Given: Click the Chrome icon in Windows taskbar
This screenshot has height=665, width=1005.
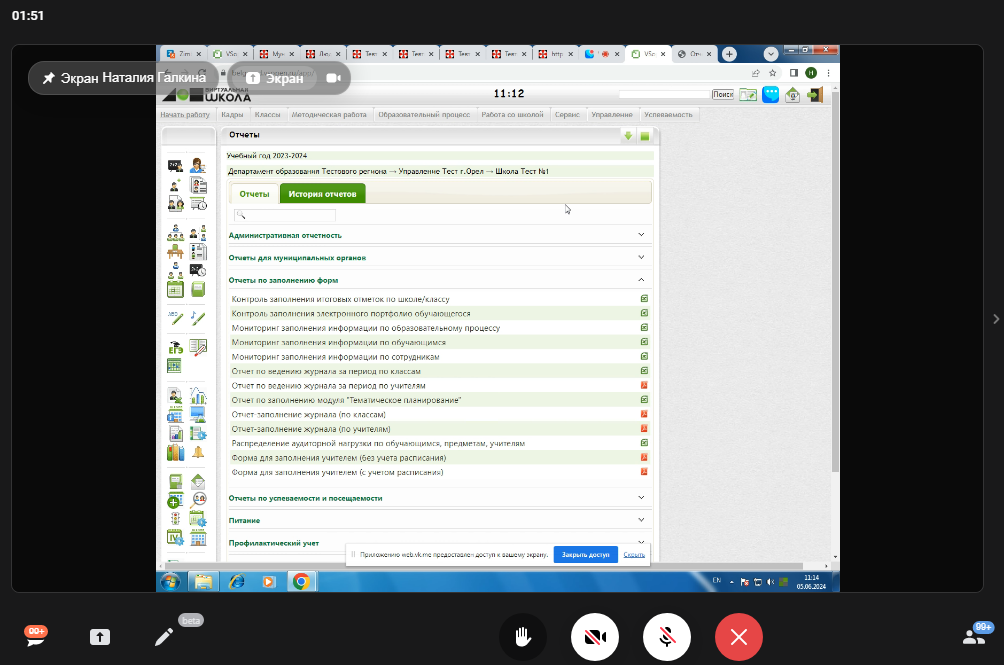Looking at the screenshot, I should [300, 580].
